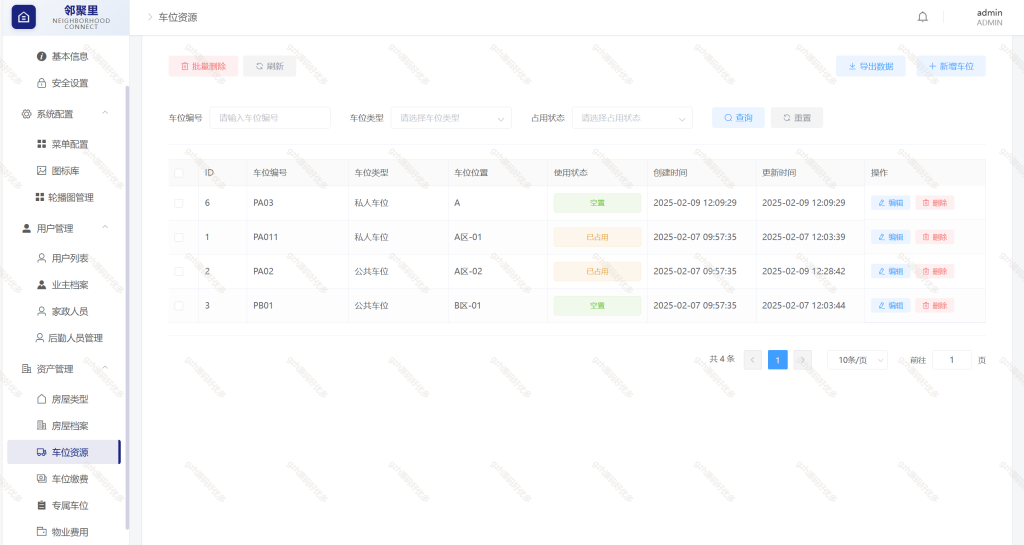Click the 车位资源 breadcrumb
The width and height of the screenshot is (1024, 545).
178,18
